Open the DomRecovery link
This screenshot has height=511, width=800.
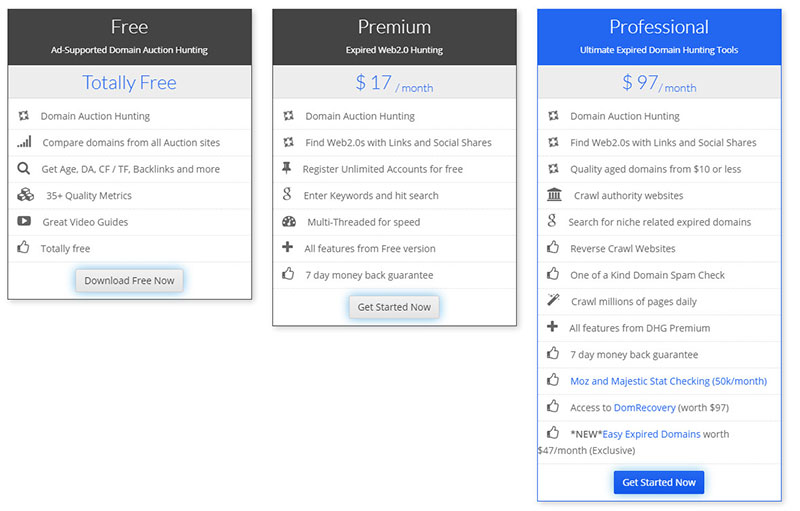pyautogui.click(x=644, y=407)
